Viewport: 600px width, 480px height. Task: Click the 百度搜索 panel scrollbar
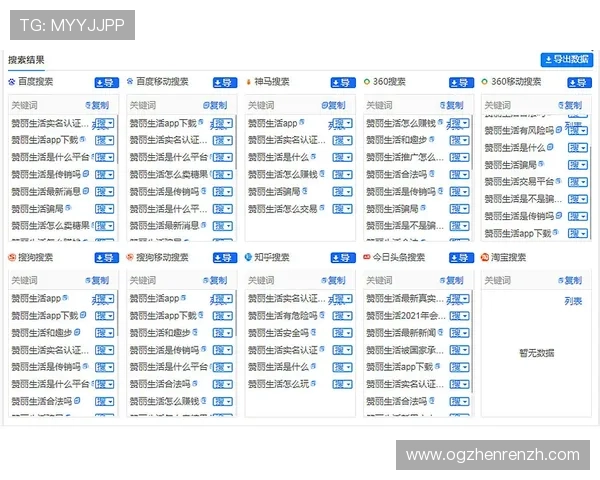coord(117,140)
